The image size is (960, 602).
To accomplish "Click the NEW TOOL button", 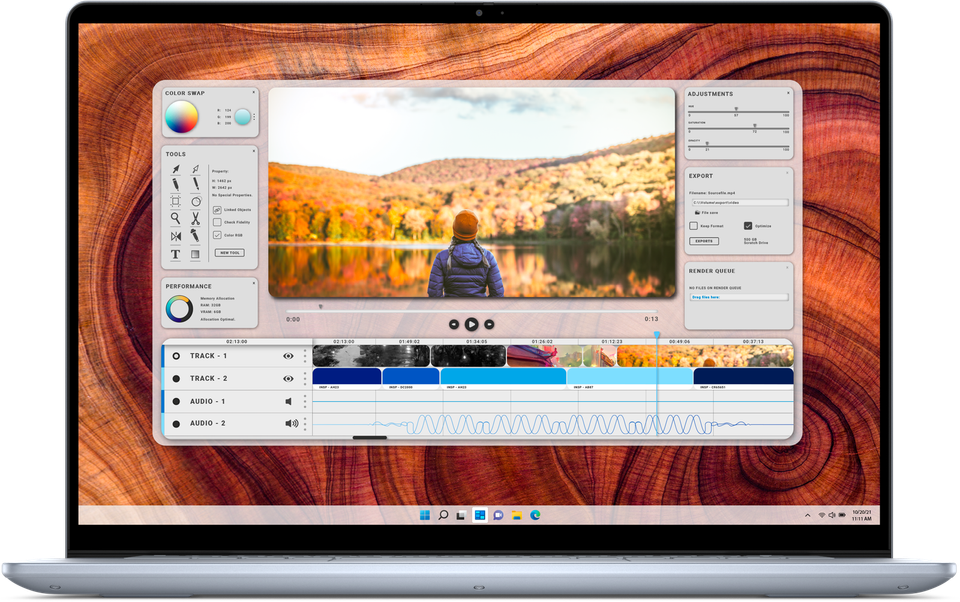I will (230, 252).
